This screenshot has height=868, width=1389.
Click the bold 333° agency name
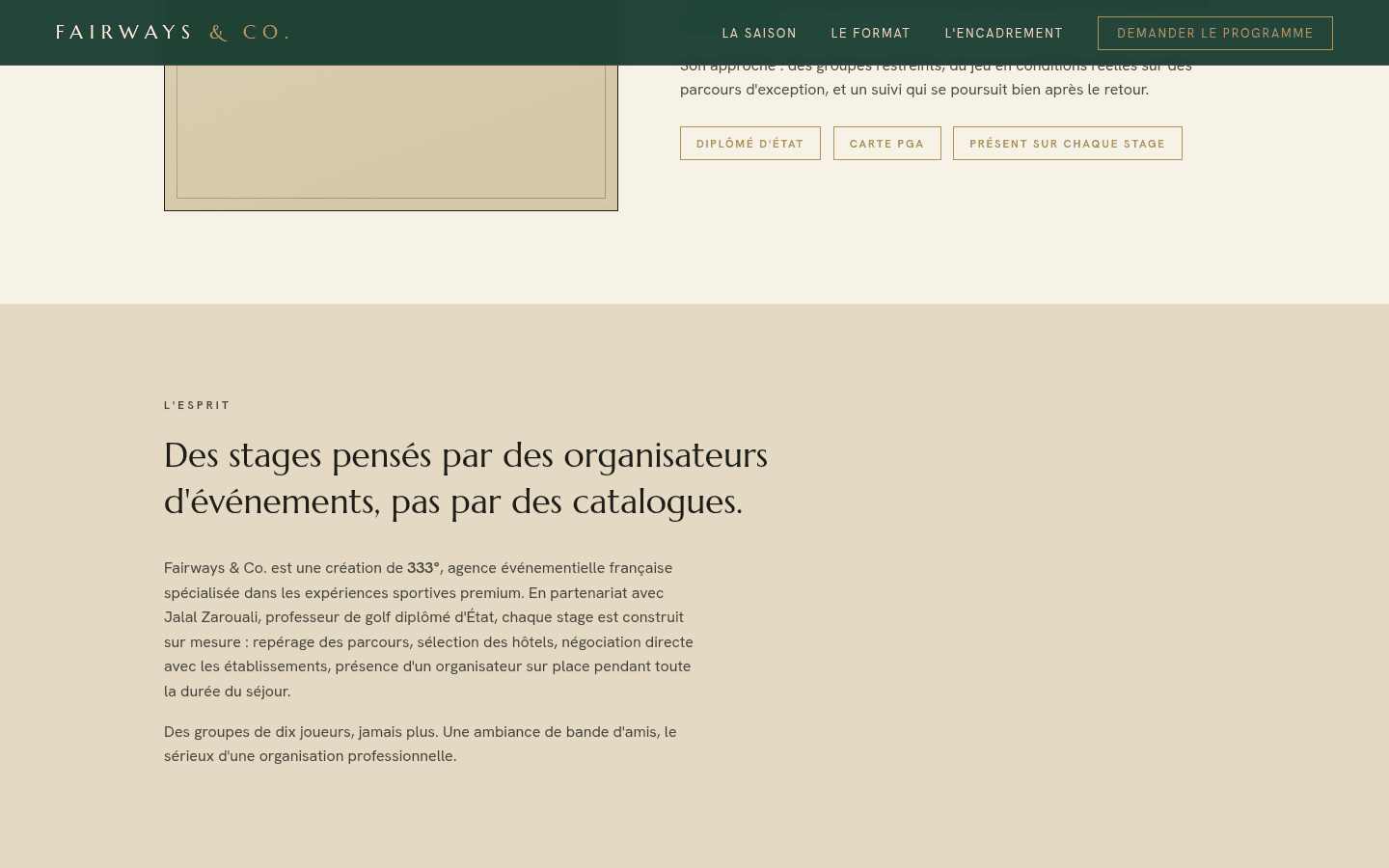[x=423, y=568]
